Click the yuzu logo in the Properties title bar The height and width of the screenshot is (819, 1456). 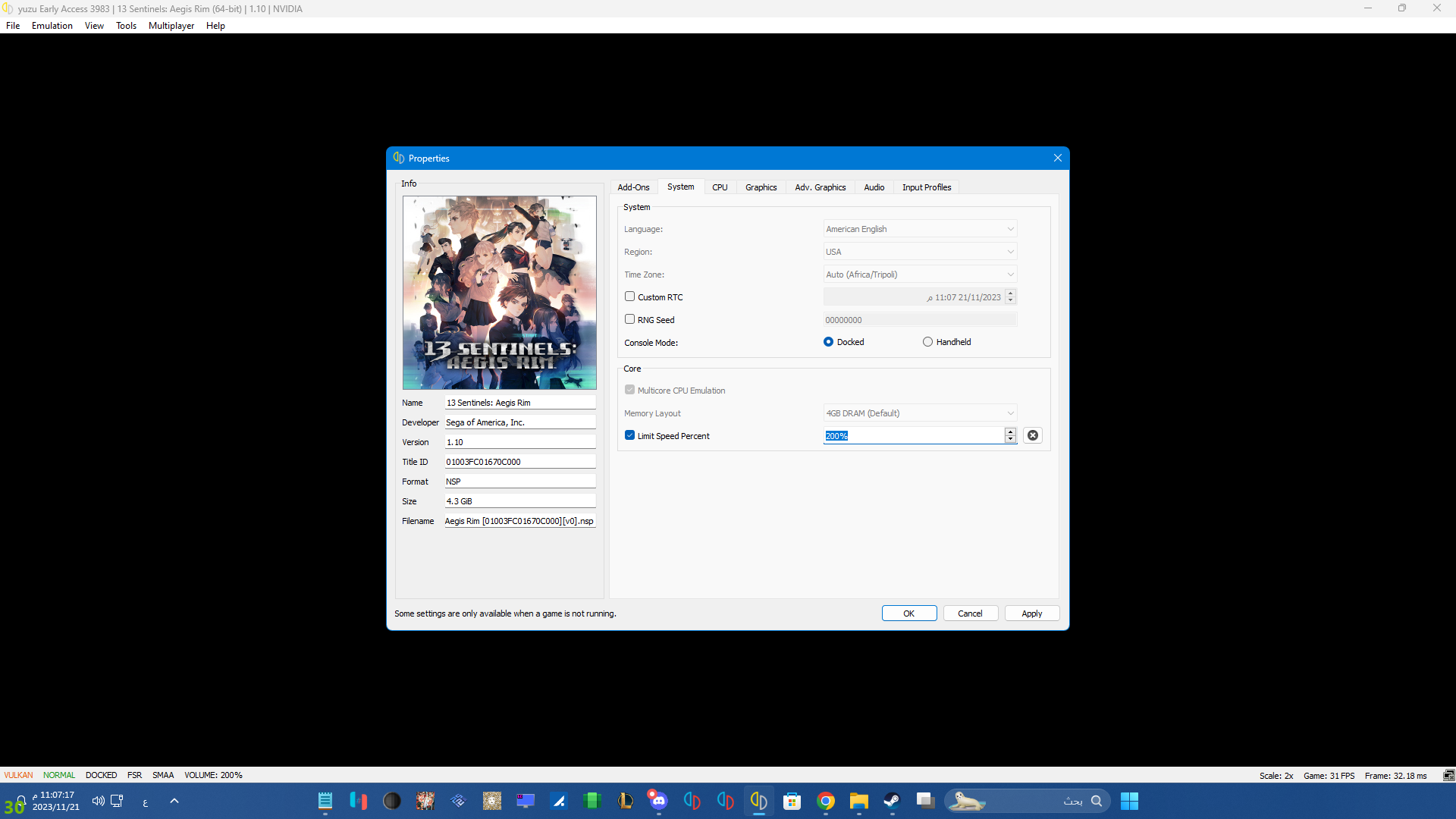tap(399, 158)
